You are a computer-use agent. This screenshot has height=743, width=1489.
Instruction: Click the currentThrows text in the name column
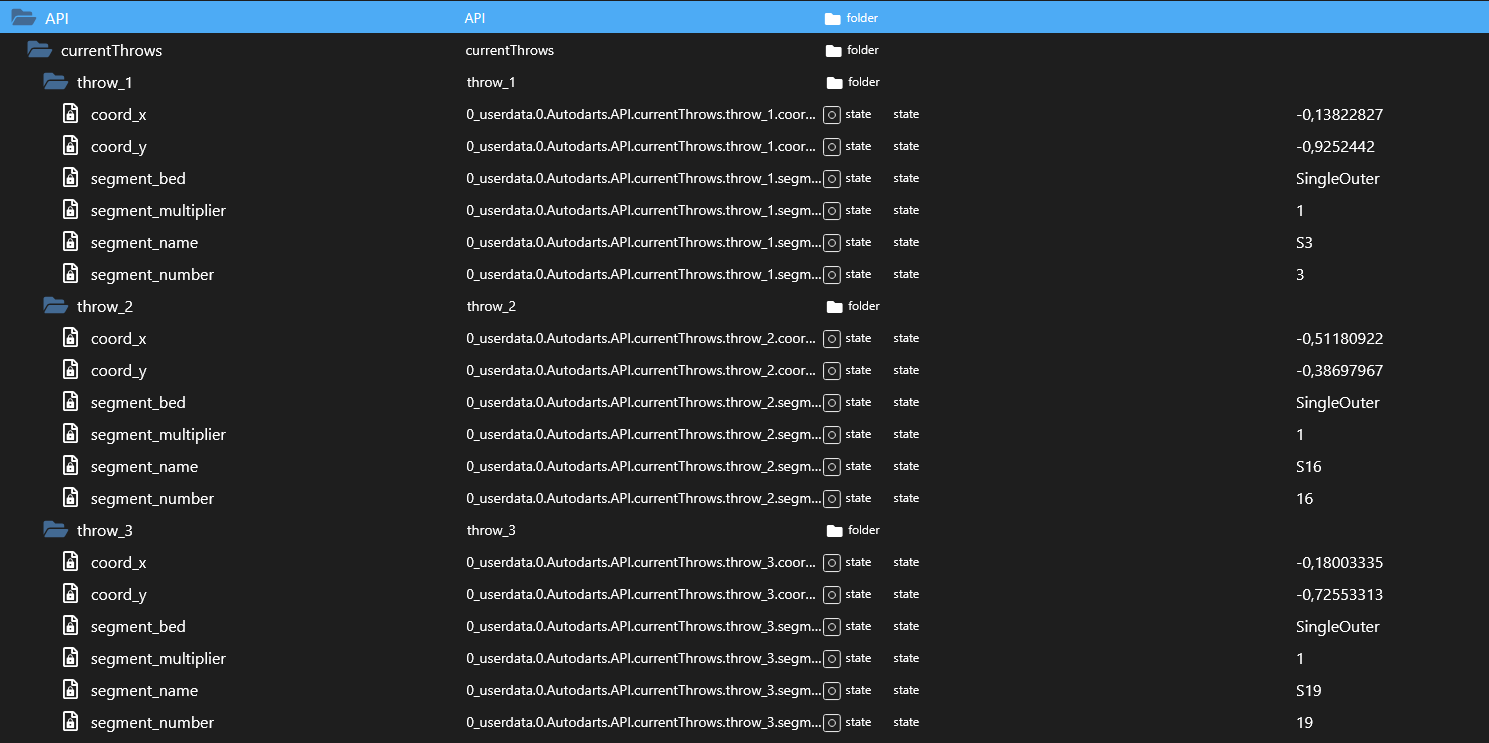(x=510, y=50)
